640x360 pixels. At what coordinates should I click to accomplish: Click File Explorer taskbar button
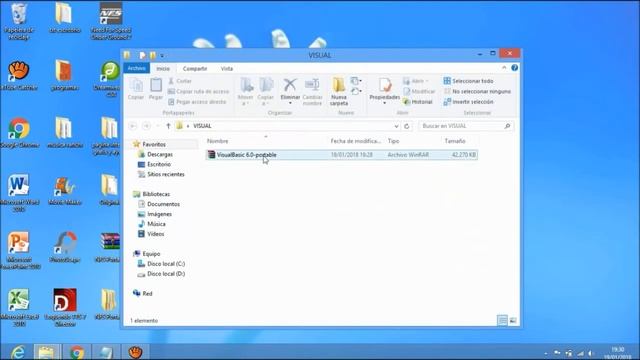tap(47, 352)
